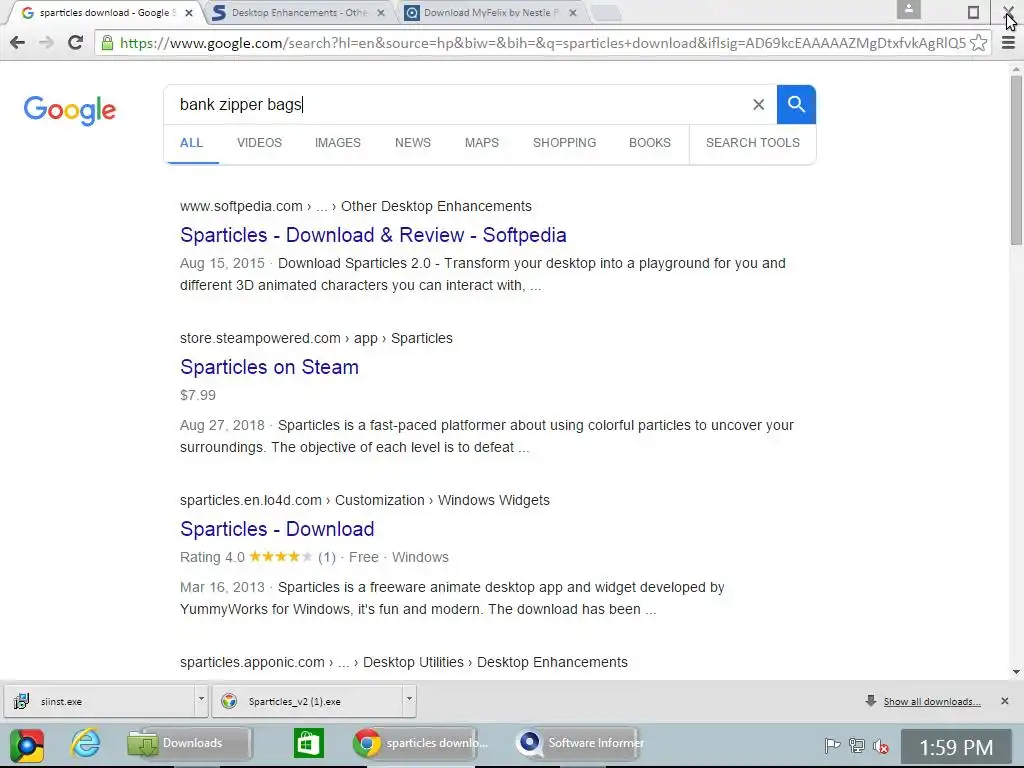This screenshot has width=1024, height=768.
Task: Open the Downloads folder taskbar button
Action: pyautogui.click(x=189, y=743)
